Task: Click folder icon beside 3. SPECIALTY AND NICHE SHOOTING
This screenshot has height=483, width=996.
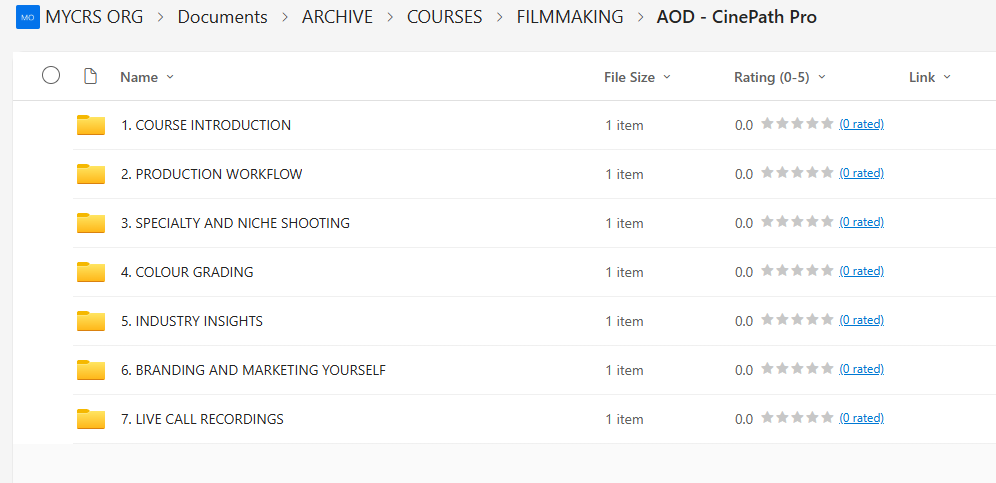Action: coord(91,223)
